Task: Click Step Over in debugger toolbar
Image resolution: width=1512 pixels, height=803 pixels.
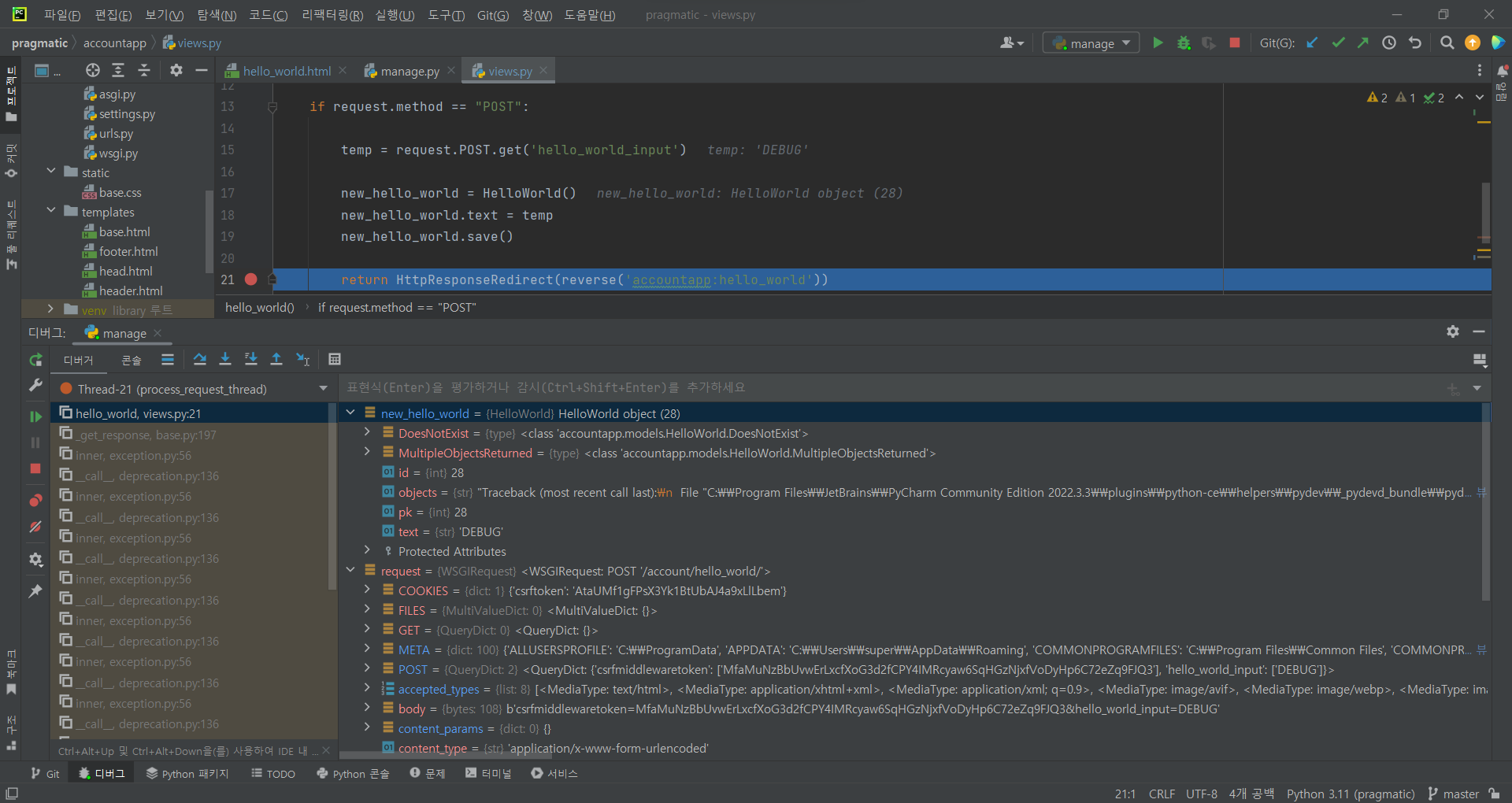Action: (x=200, y=360)
